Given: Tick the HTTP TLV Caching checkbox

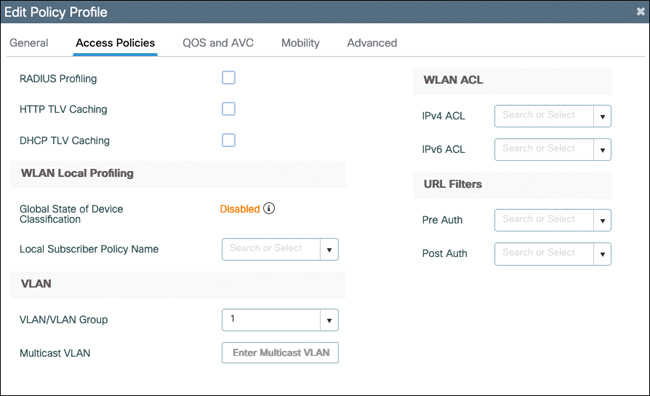Looking at the screenshot, I should 228,109.
